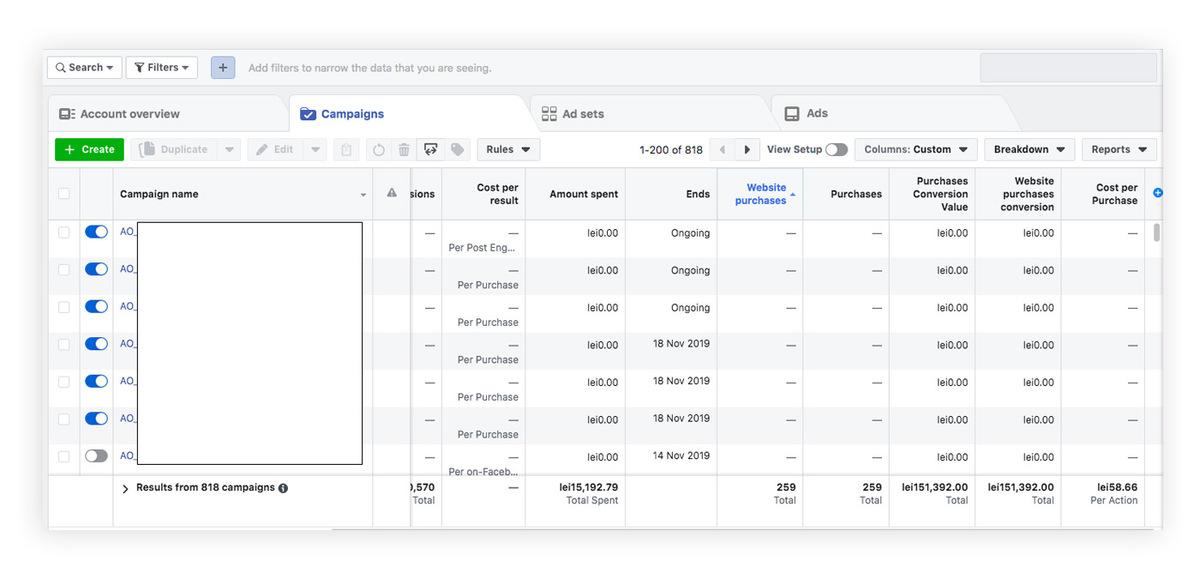
Task: Click the clipboard paste icon
Action: [x=346, y=150]
